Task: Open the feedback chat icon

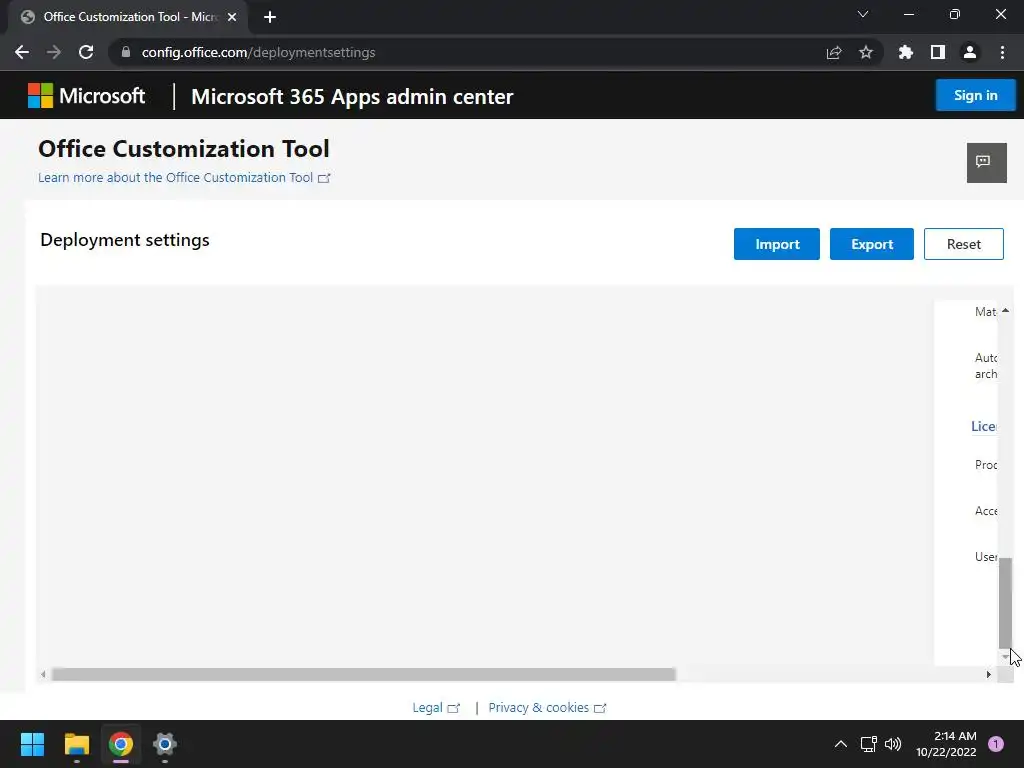Action: tap(986, 163)
